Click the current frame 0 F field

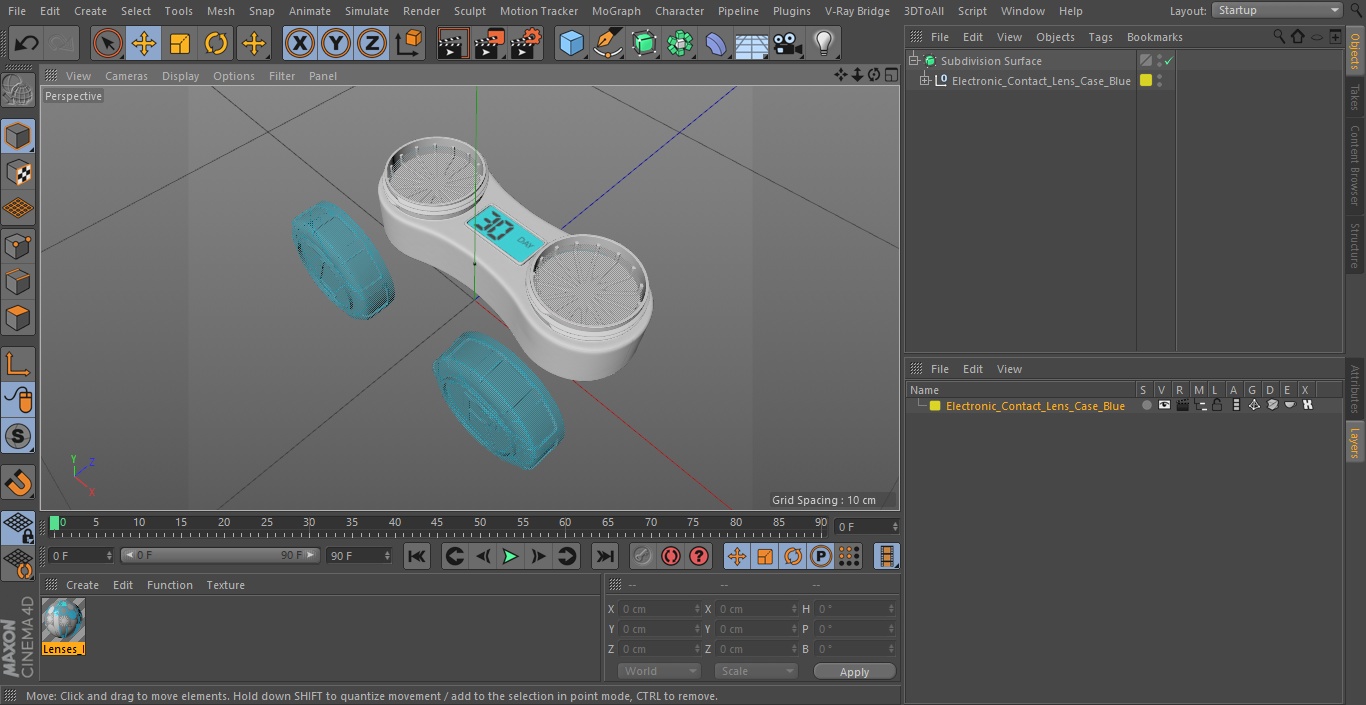(x=866, y=526)
